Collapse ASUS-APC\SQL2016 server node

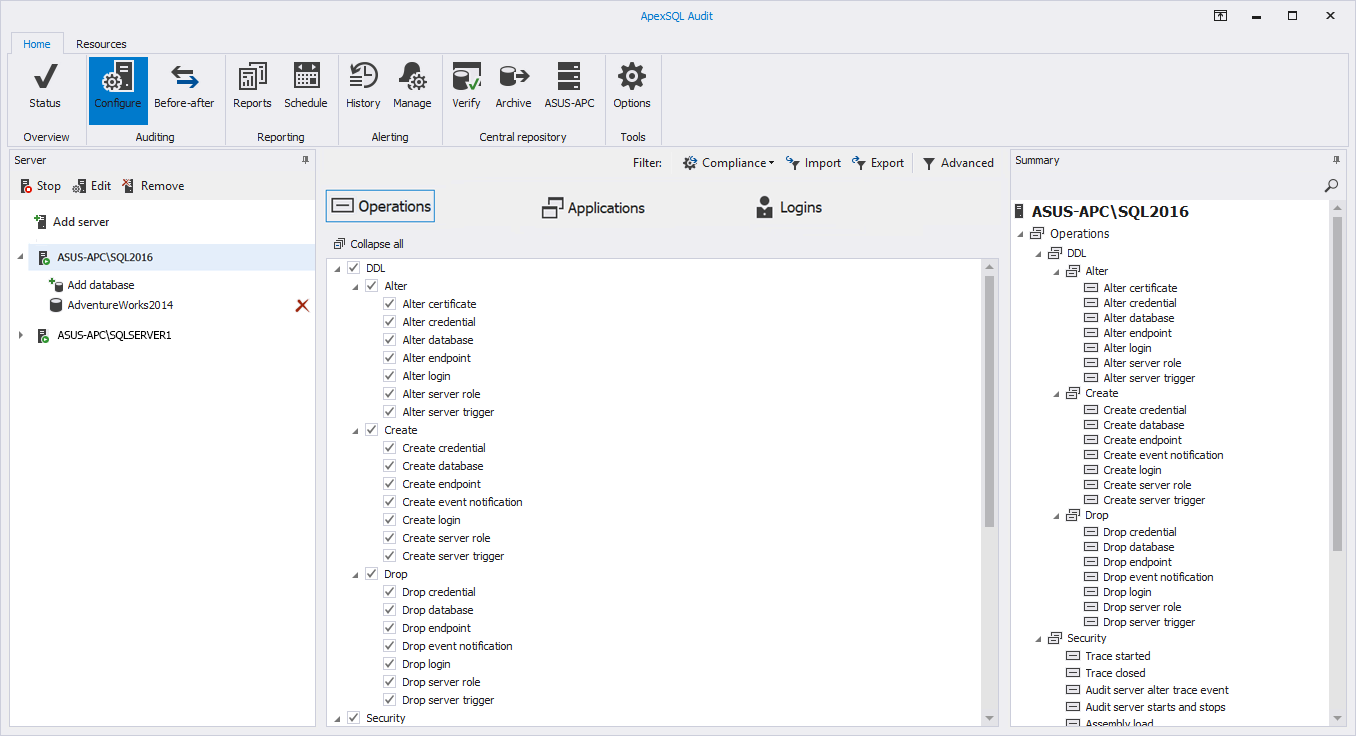(x=20, y=257)
